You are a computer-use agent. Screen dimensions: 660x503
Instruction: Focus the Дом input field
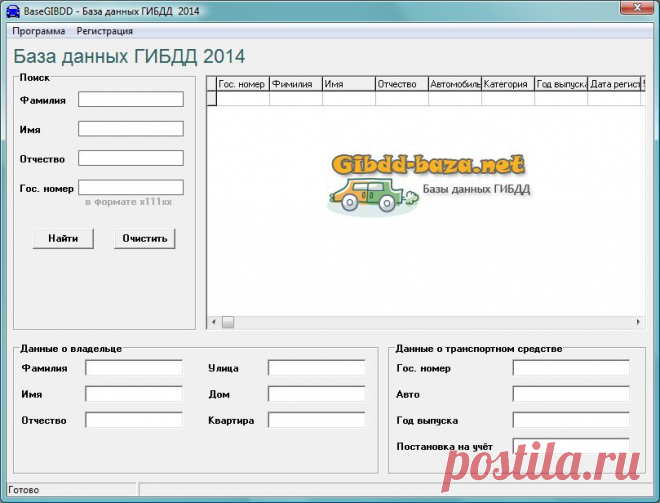click(317, 394)
